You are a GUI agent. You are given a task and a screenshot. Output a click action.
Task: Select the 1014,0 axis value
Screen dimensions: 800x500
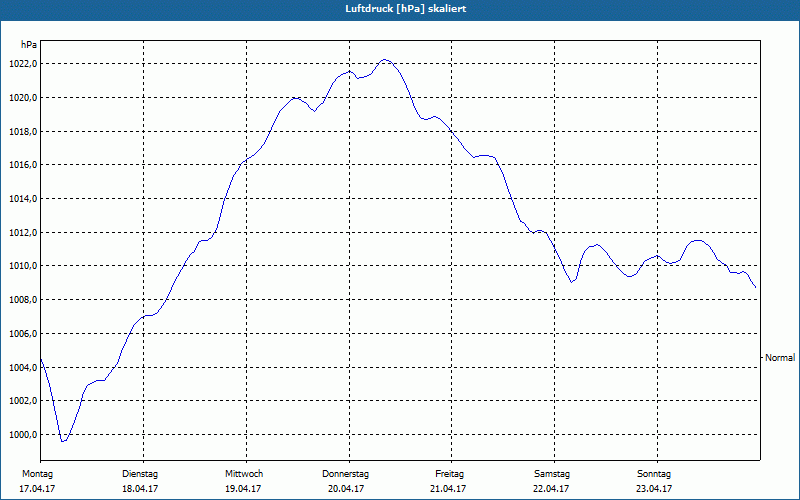pos(23,198)
